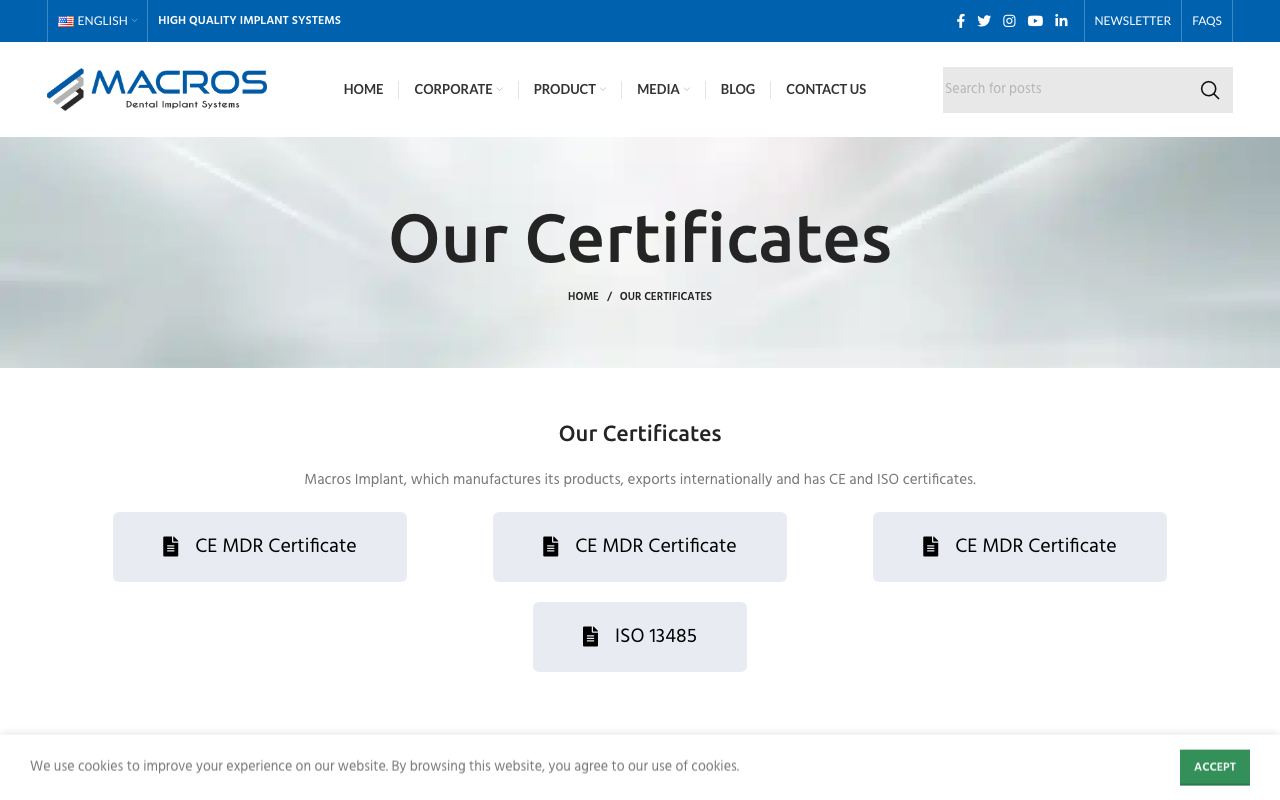Go to the Blog menu item
This screenshot has height=800, width=1280.
tap(738, 89)
